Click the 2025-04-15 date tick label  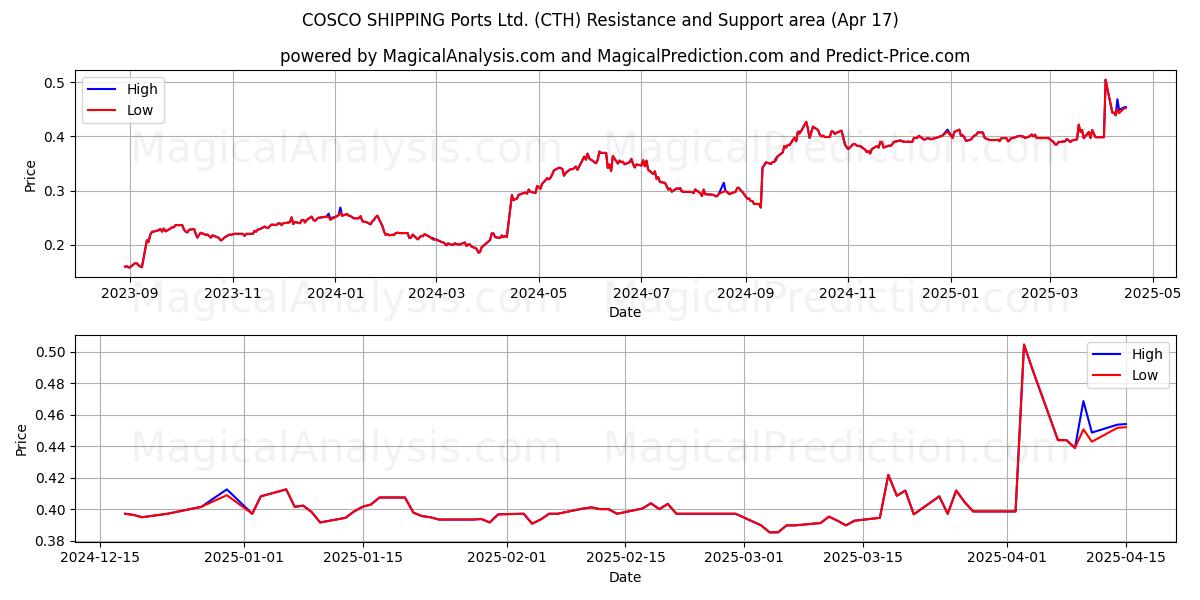(x=1126, y=558)
